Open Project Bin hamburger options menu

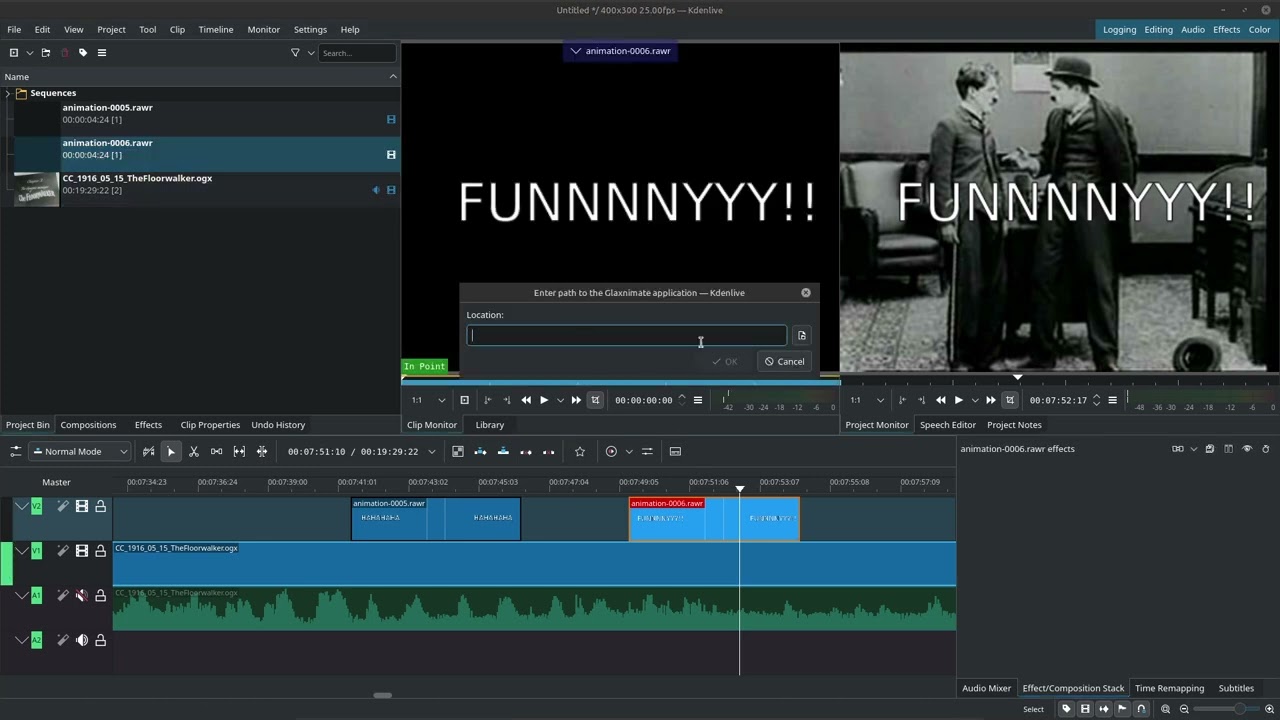[x=101, y=52]
